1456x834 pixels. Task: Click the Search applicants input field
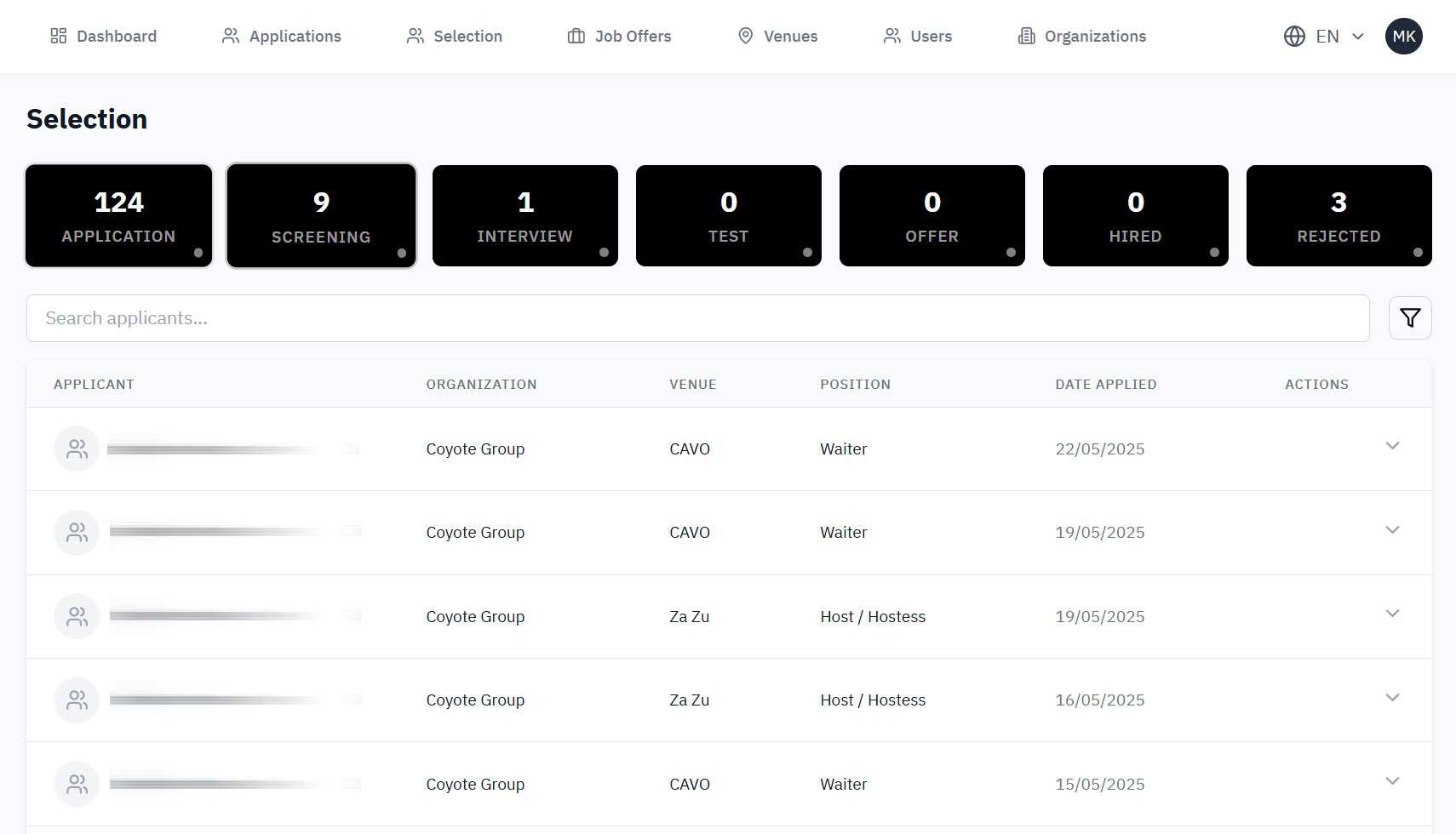697,318
